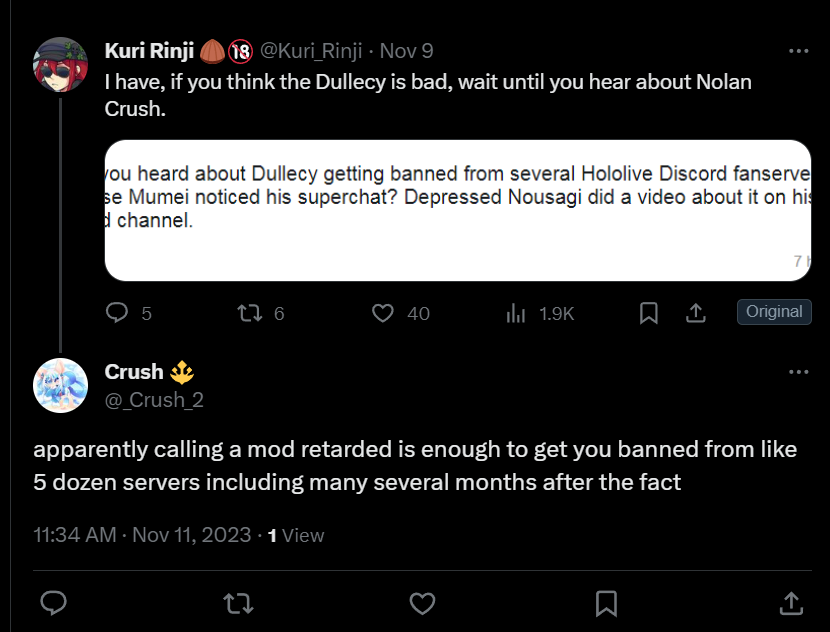Image resolution: width=830 pixels, height=632 pixels.
Task: Open more options for Kuri Rinji's tweet
Action: pos(798,51)
